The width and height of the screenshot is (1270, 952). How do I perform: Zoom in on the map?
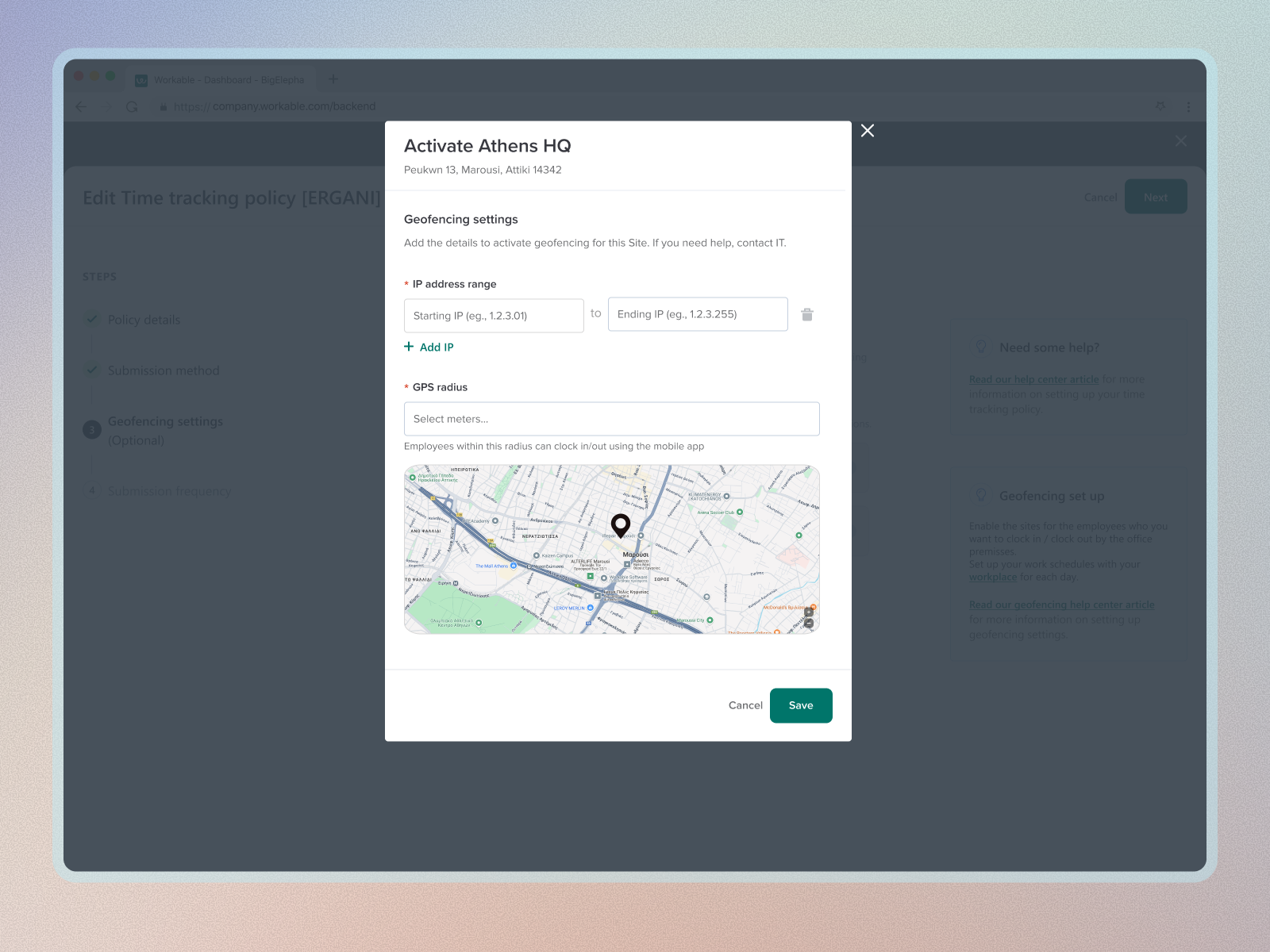tap(809, 612)
